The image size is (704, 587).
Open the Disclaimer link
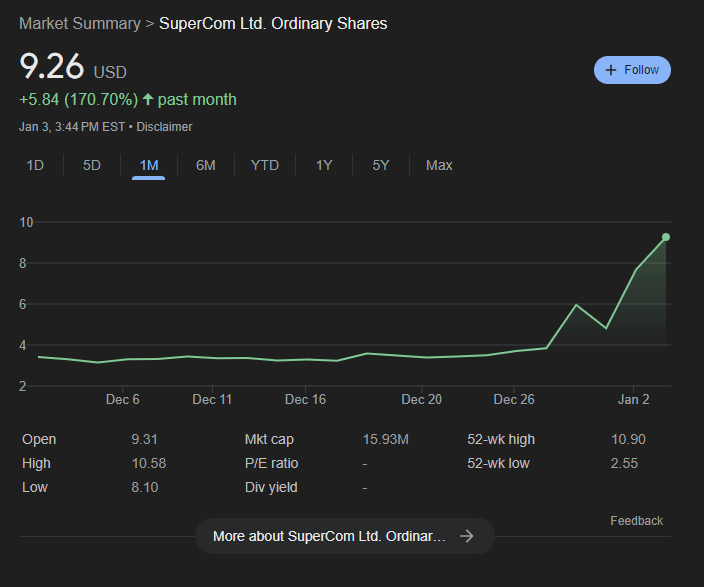pos(164,127)
